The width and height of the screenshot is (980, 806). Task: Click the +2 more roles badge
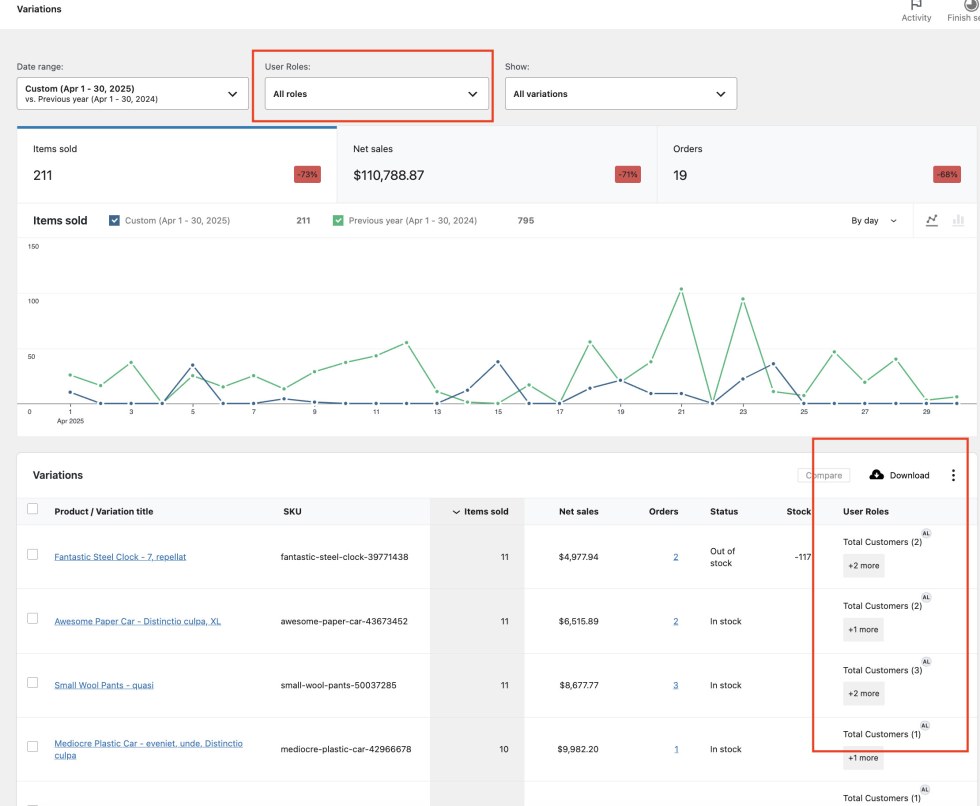863,565
